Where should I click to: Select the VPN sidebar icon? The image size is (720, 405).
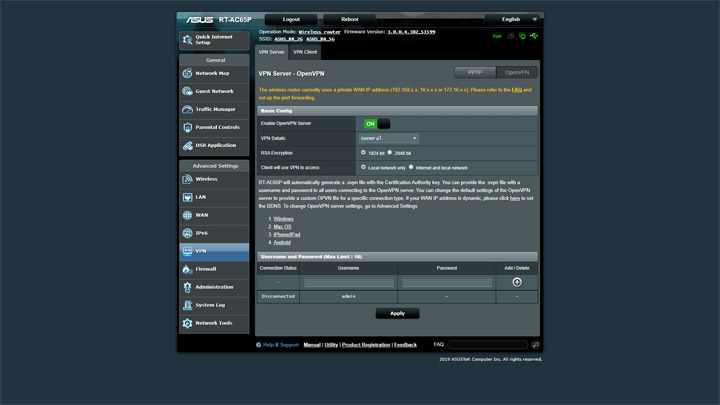[187, 251]
